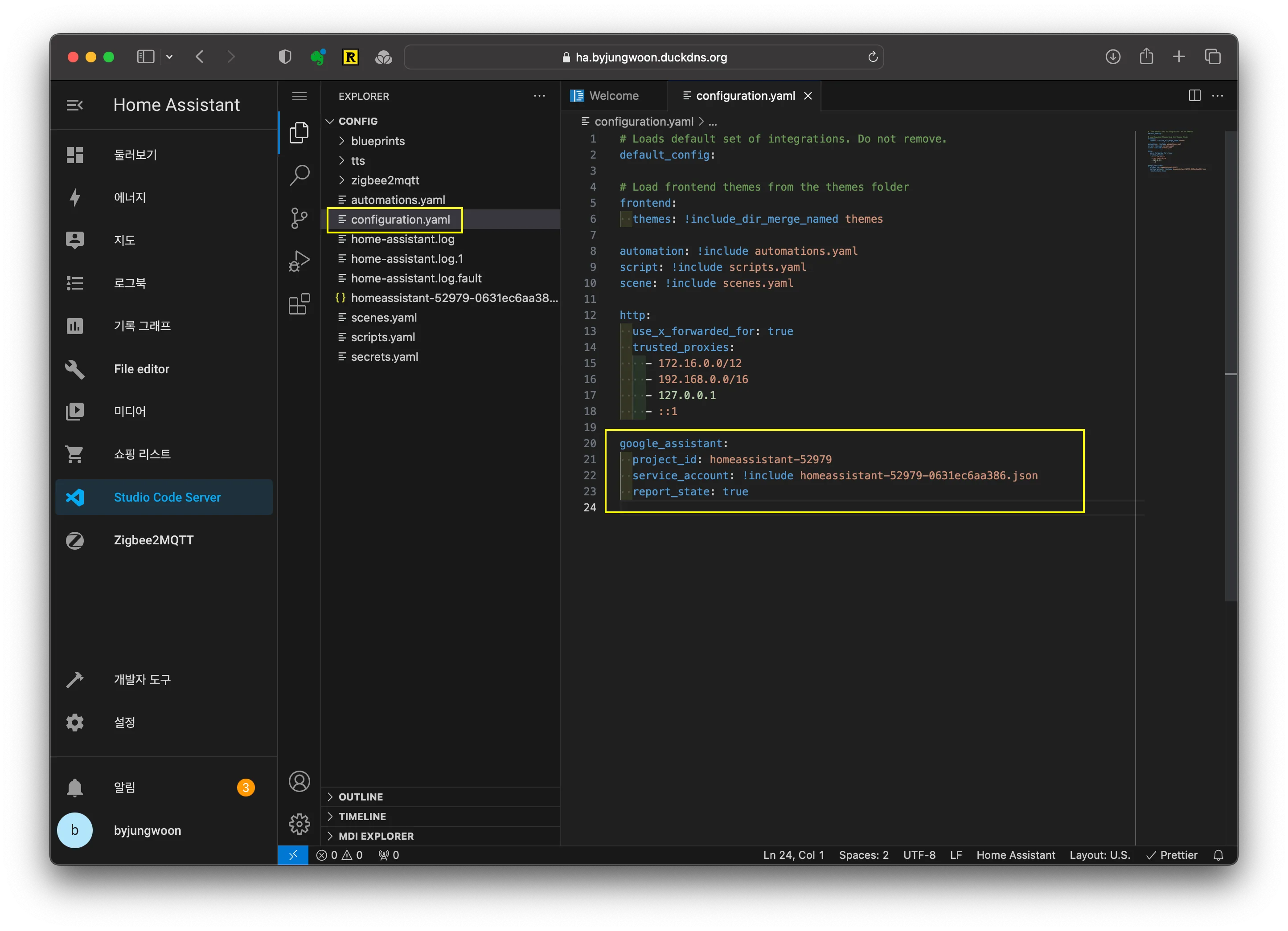This screenshot has height=931, width=1288.
Task: Open File editor in sidebar
Action: click(x=164, y=369)
